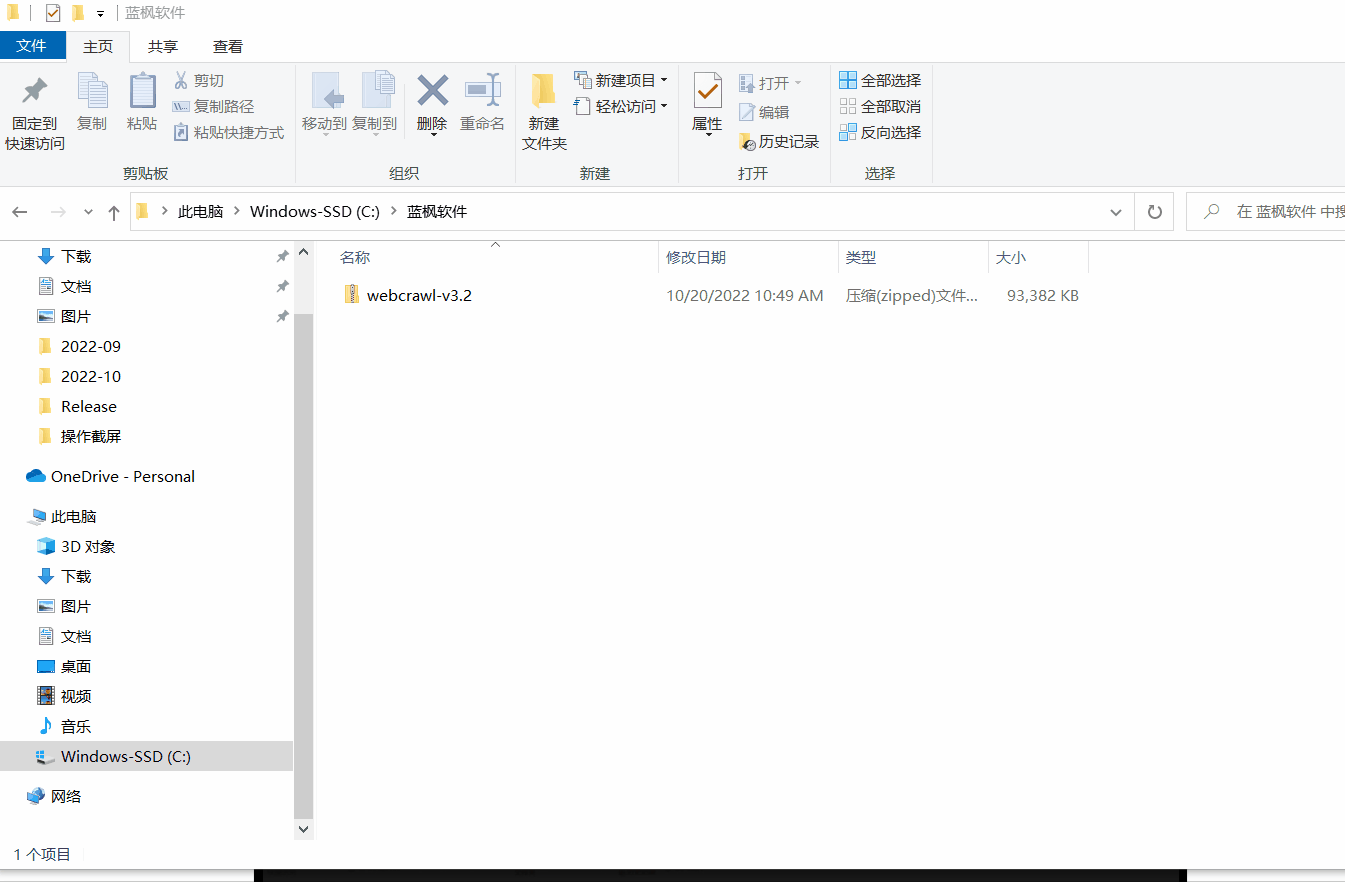The image size is (1345, 882).
Task: Click 全部选择 select all option
Action: coord(880,80)
